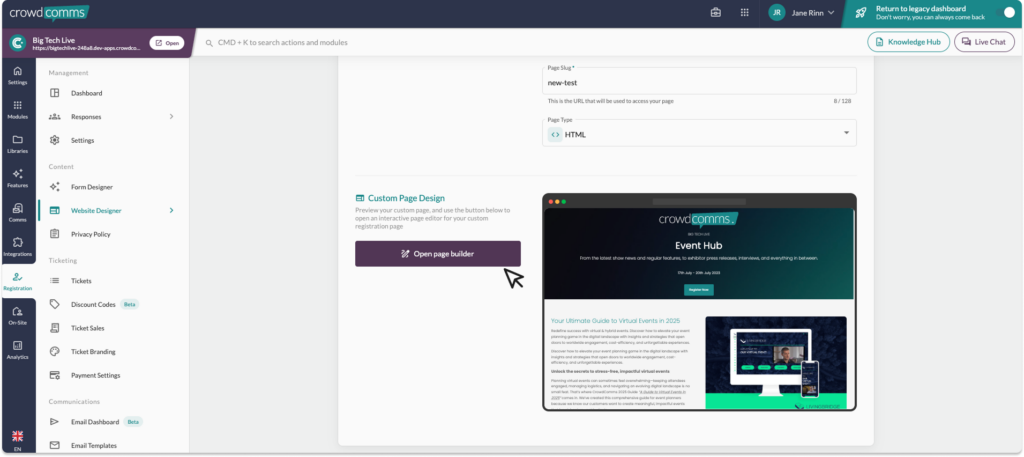The height and width of the screenshot is (457, 1024).
Task: Click the apps grid icon in header
Action: pyautogui.click(x=744, y=13)
